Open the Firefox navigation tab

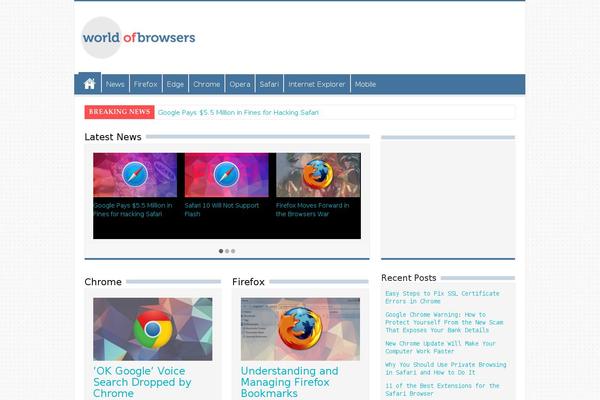[x=145, y=84]
